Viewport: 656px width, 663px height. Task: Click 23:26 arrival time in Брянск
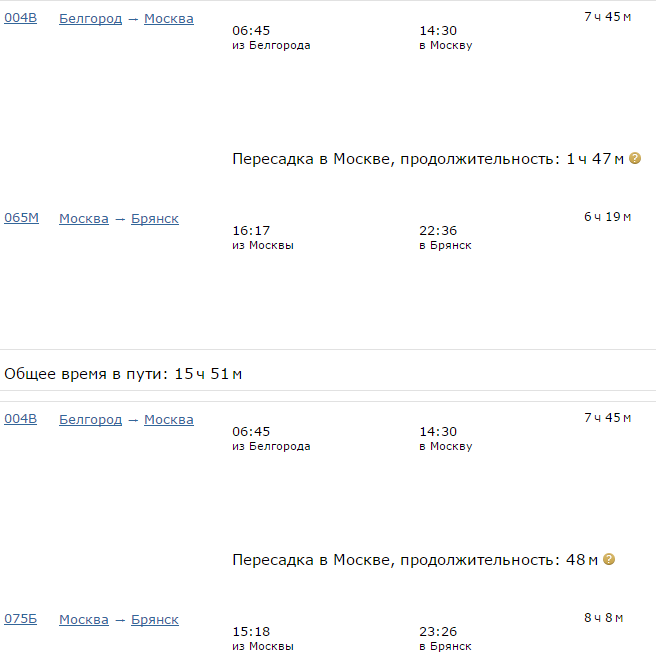click(x=438, y=631)
